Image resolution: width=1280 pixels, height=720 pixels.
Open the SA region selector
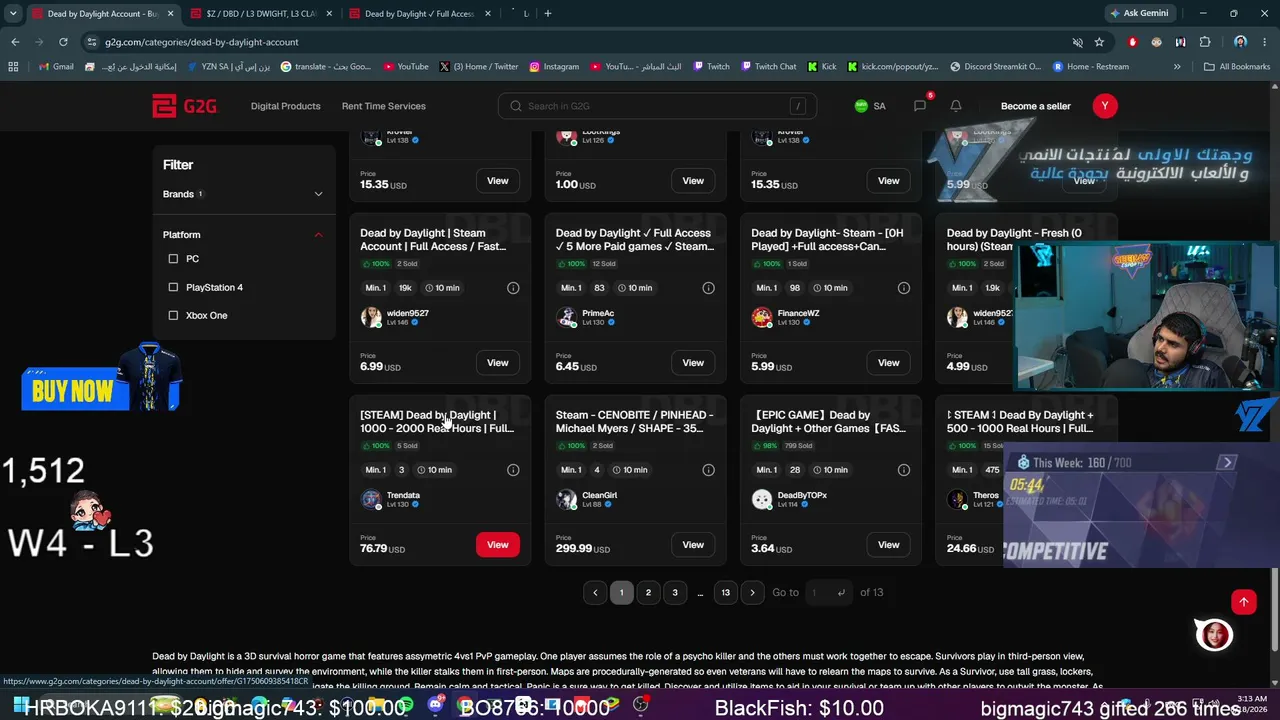870,106
